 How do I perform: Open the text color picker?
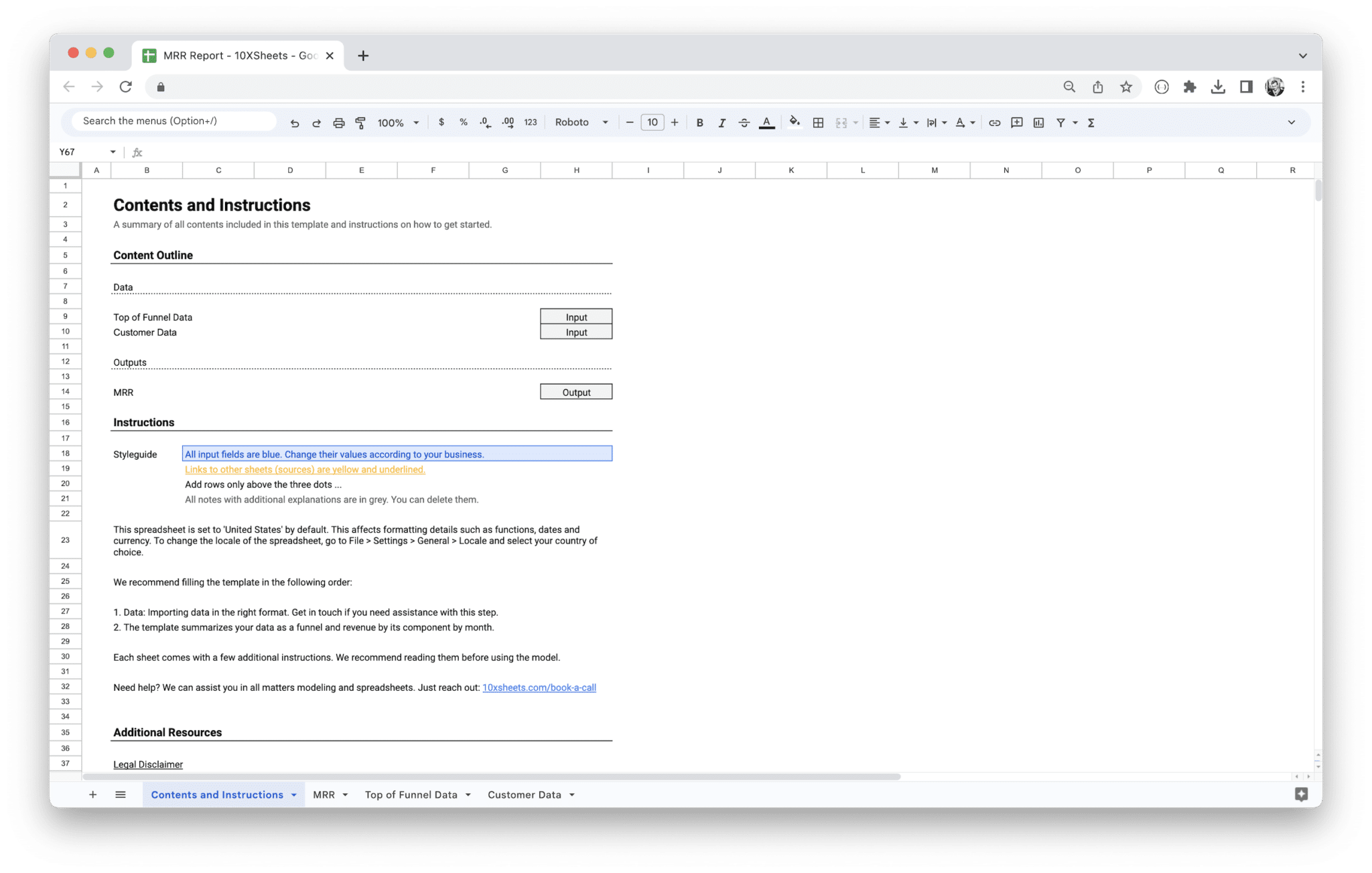click(x=766, y=122)
